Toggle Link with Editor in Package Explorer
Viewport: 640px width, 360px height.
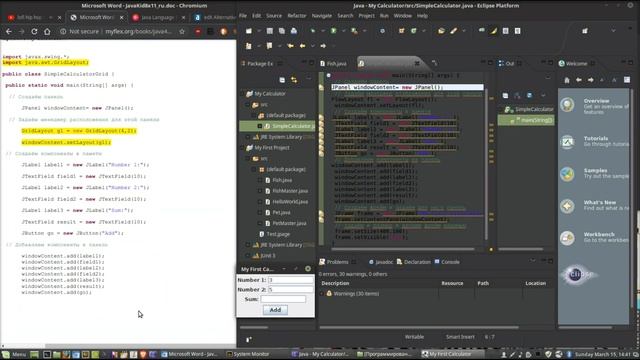294,80
